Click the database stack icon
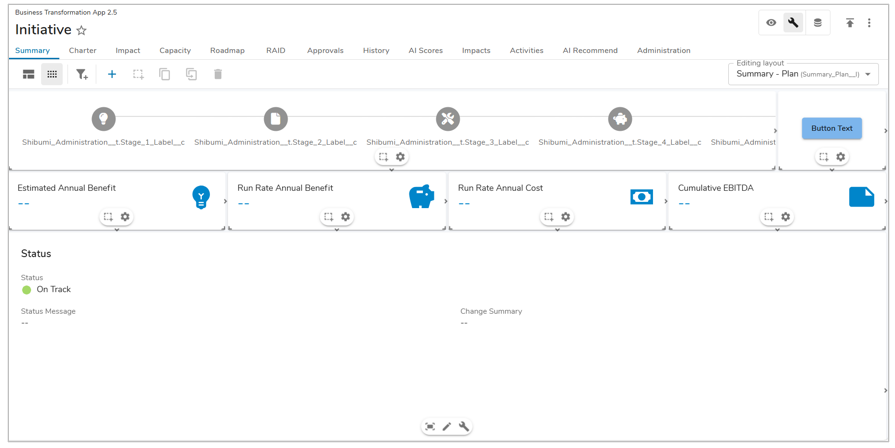895x448 pixels. [817, 23]
